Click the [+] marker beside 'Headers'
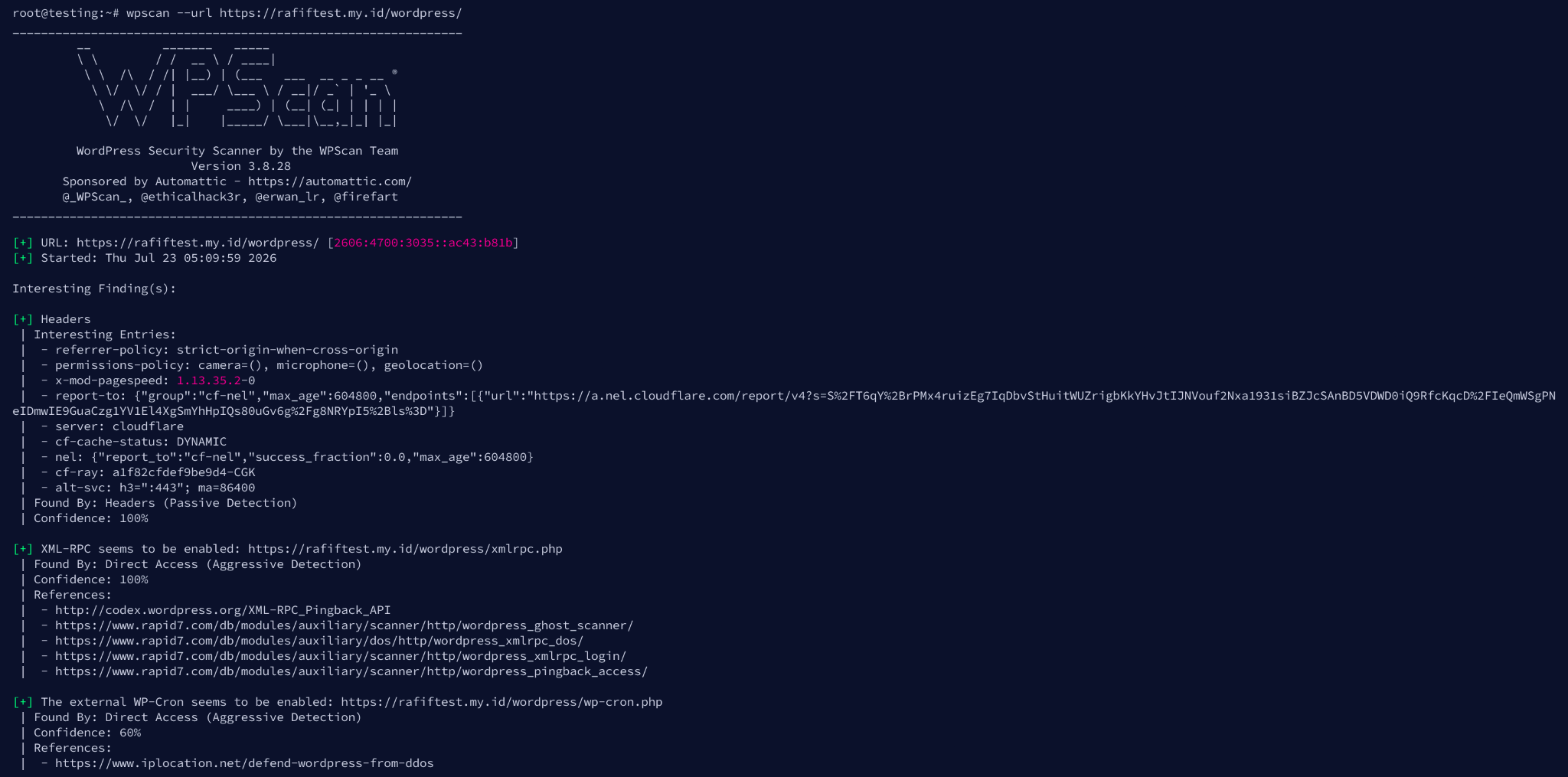Viewport: 1568px width, 777px height. pos(23,319)
